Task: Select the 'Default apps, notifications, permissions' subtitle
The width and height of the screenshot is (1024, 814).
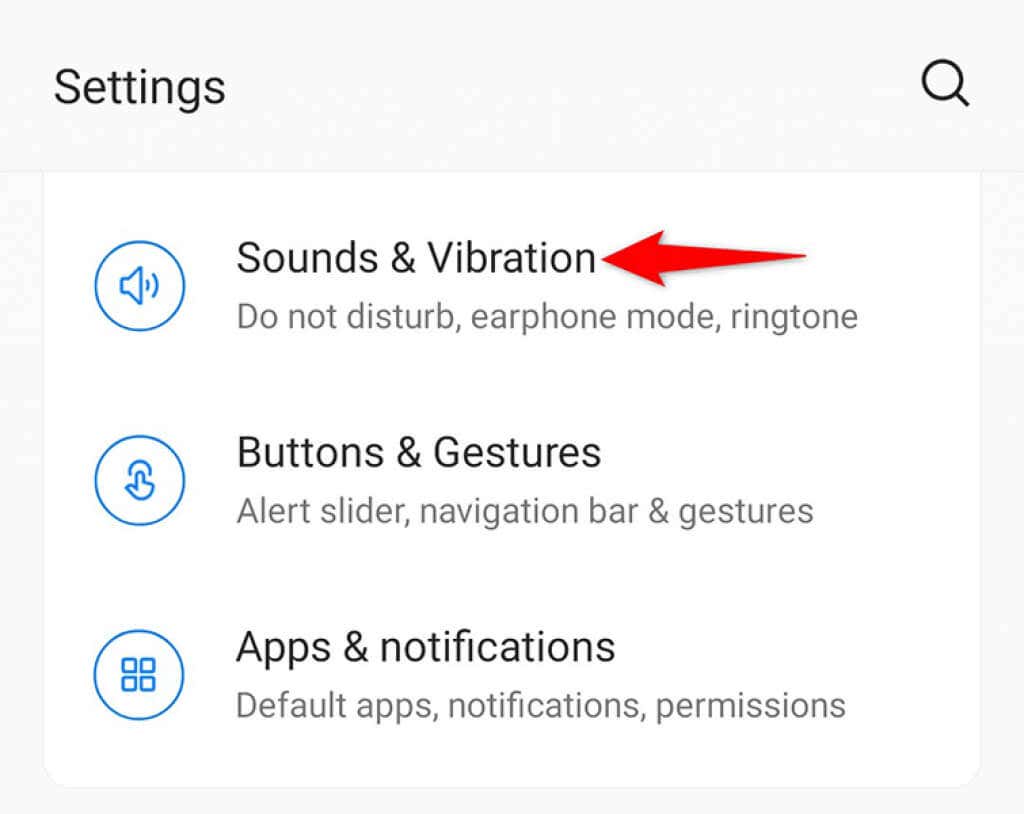Action: [x=541, y=706]
